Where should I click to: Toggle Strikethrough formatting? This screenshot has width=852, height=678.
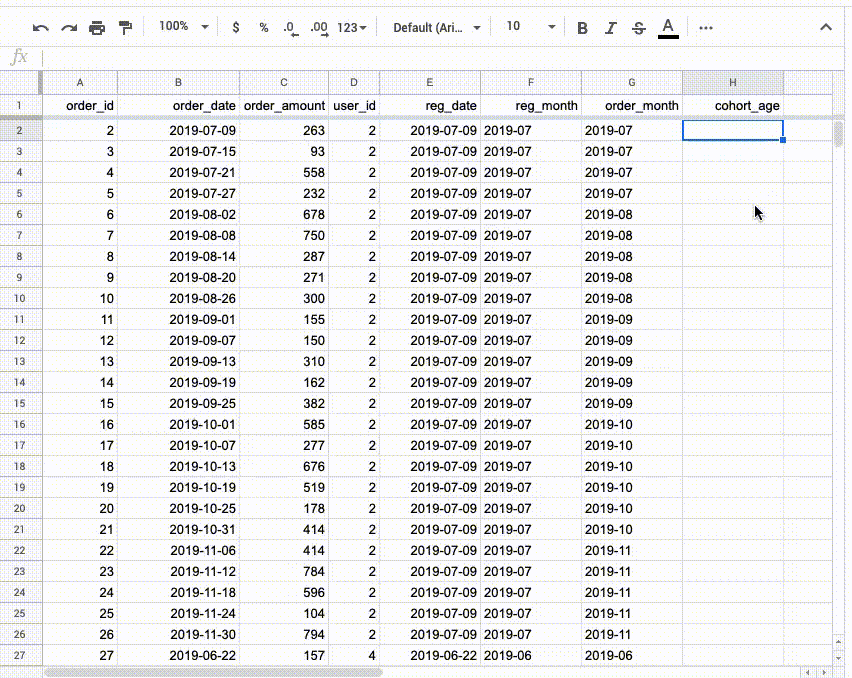click(639, 28)
